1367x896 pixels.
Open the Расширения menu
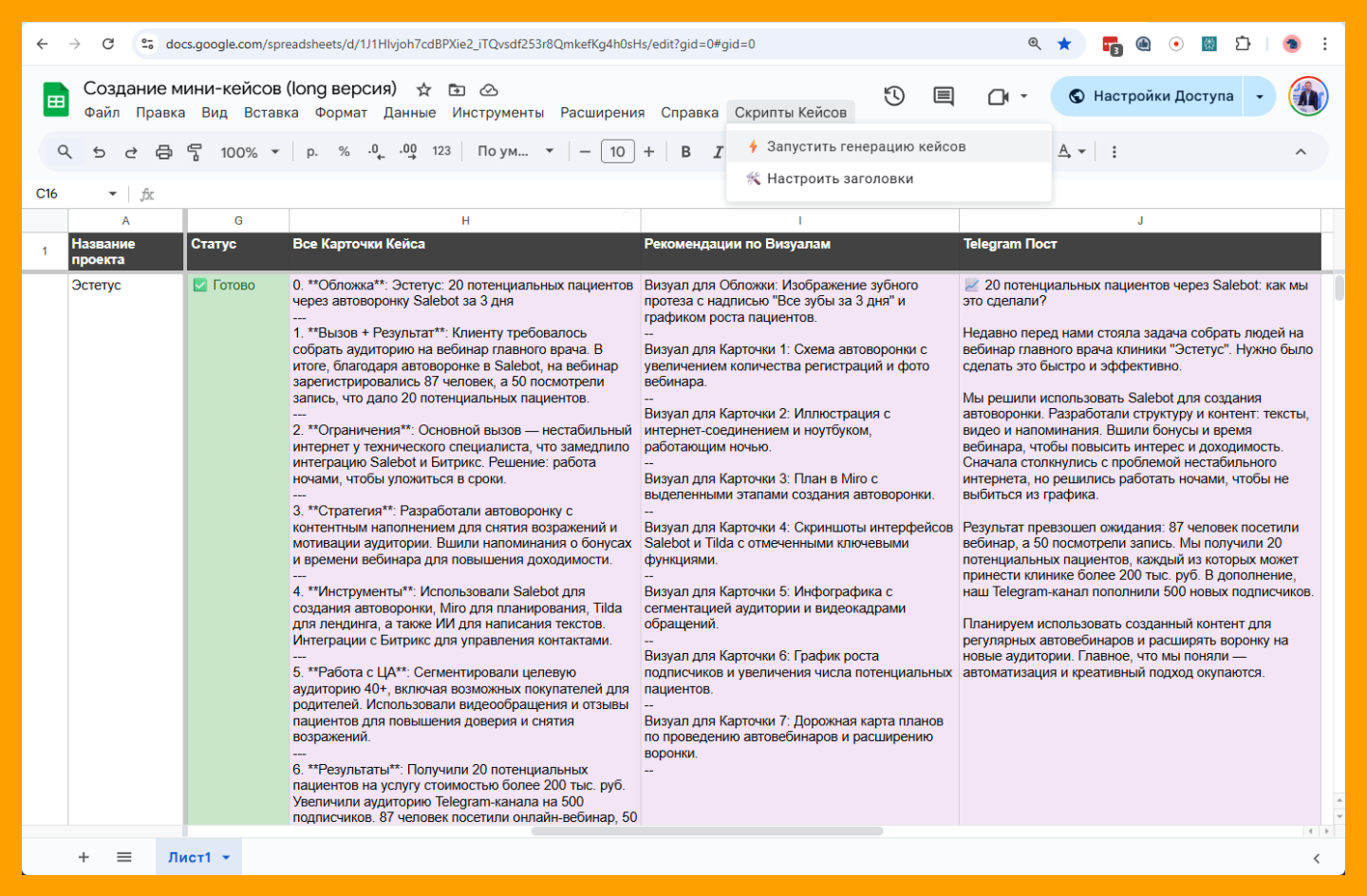602,112
